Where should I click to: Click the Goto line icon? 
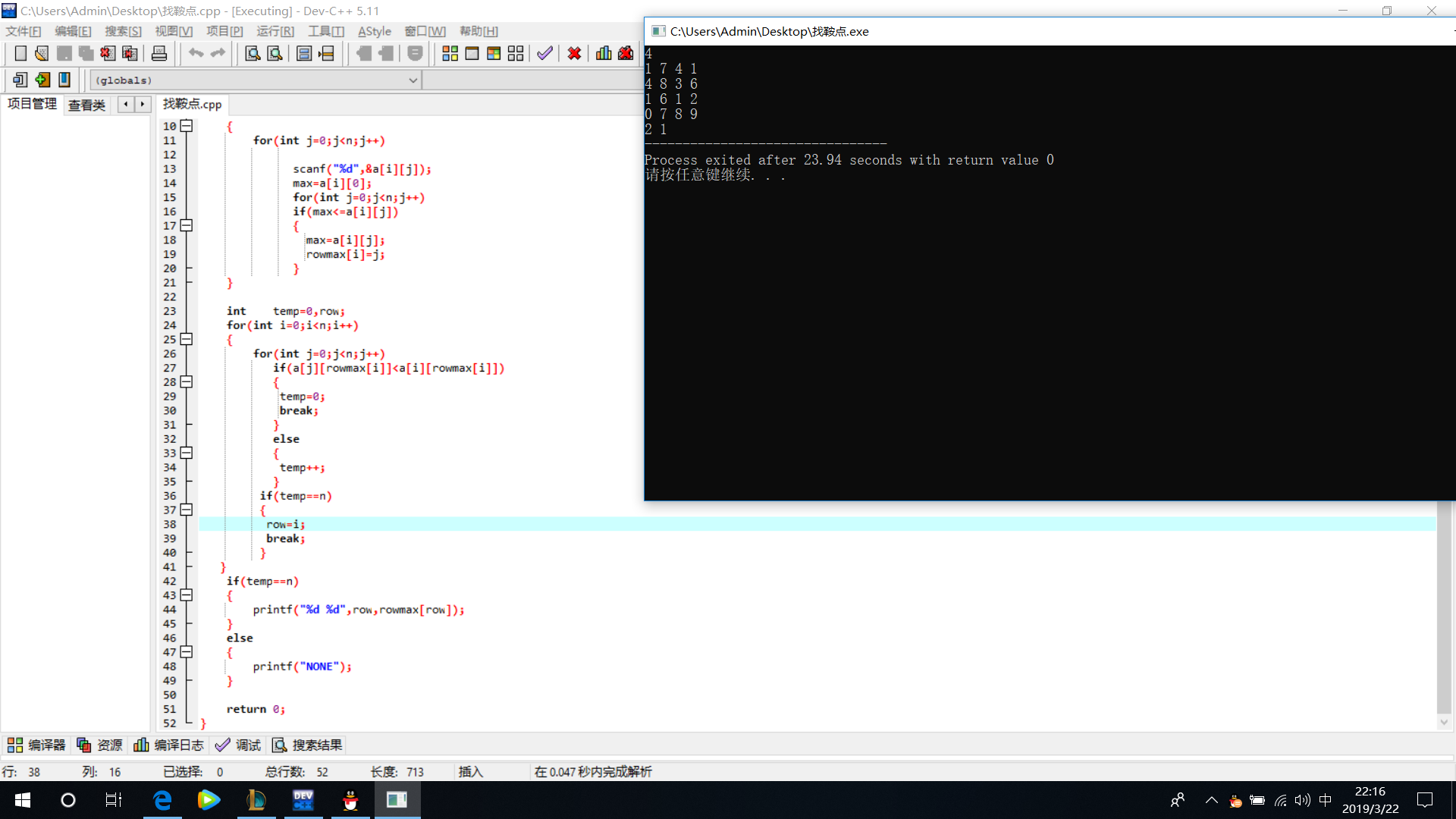[326, 53]
